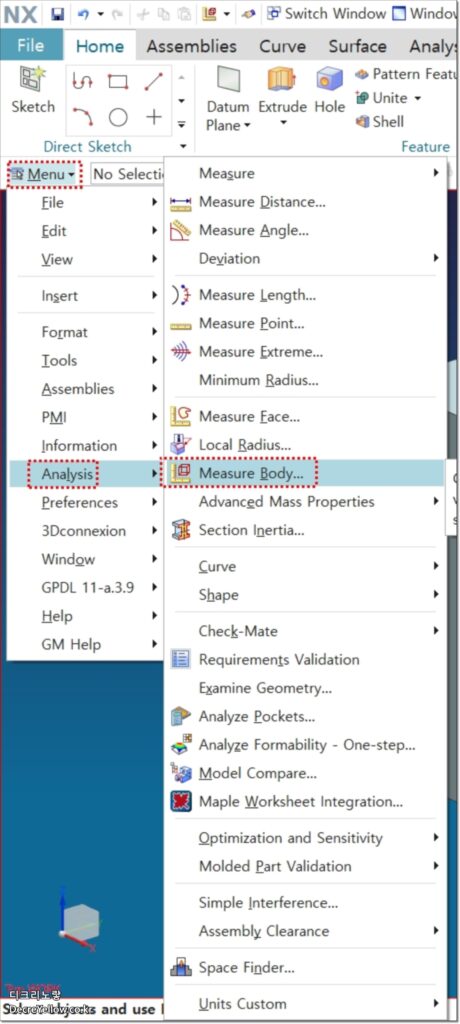
Task: Open the PMI menu item
Action: coord(85,417)
